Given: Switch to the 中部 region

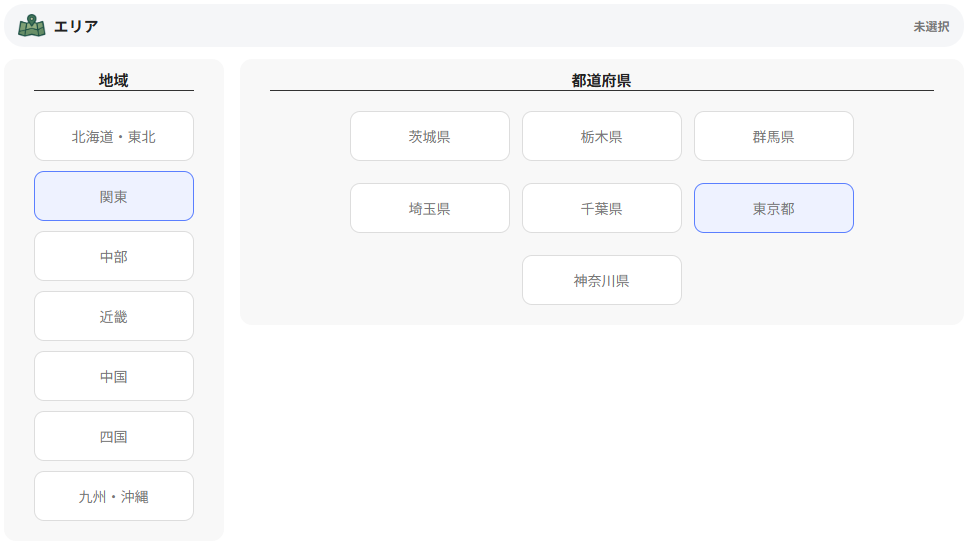Looking at the screenshot, I should [x=114, y=256].
